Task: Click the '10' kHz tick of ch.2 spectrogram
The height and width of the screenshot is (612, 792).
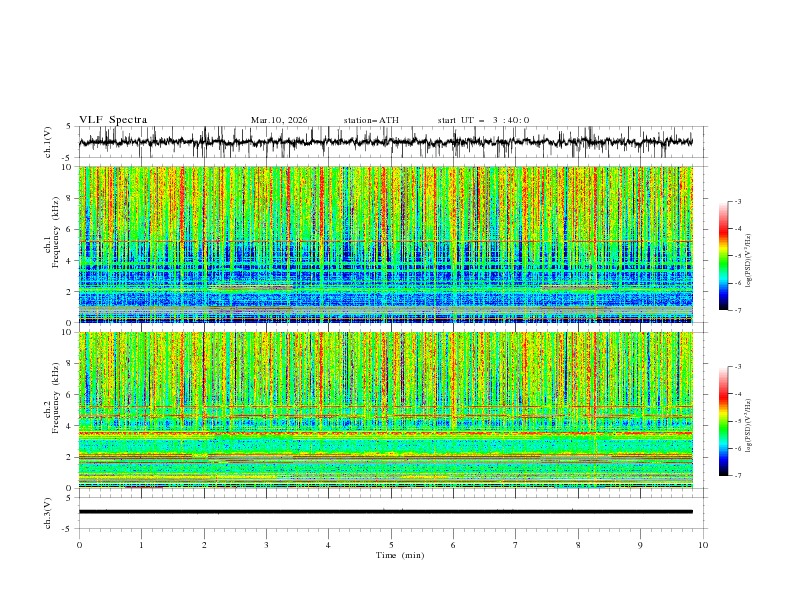Action: click(x=68, y=332)
